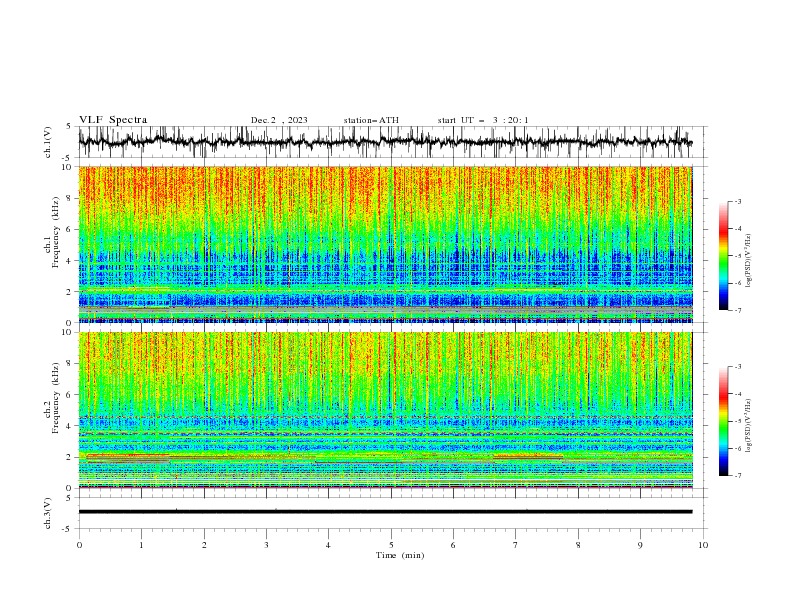Click the 'ch.3(V)' axis label

tap(48, 513)
